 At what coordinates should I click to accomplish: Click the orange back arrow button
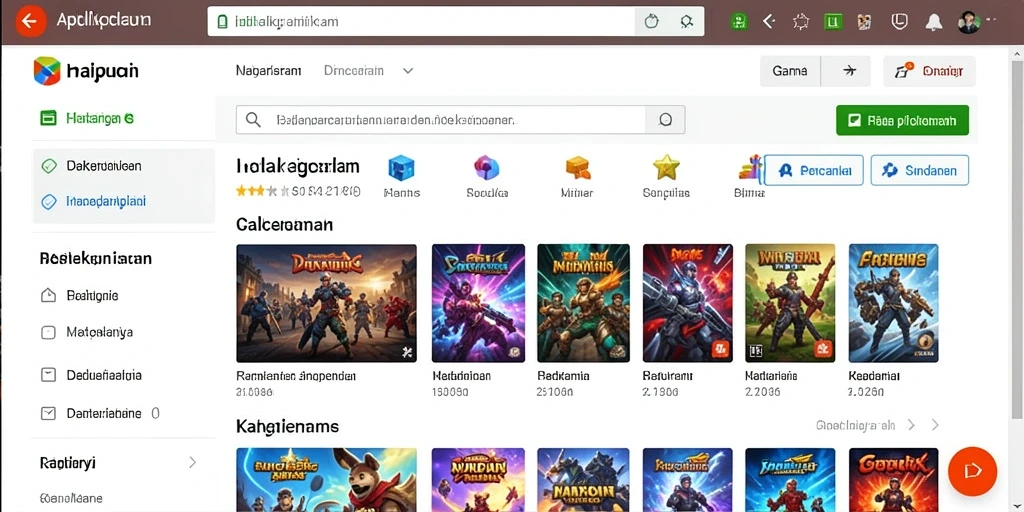[30, 21]
